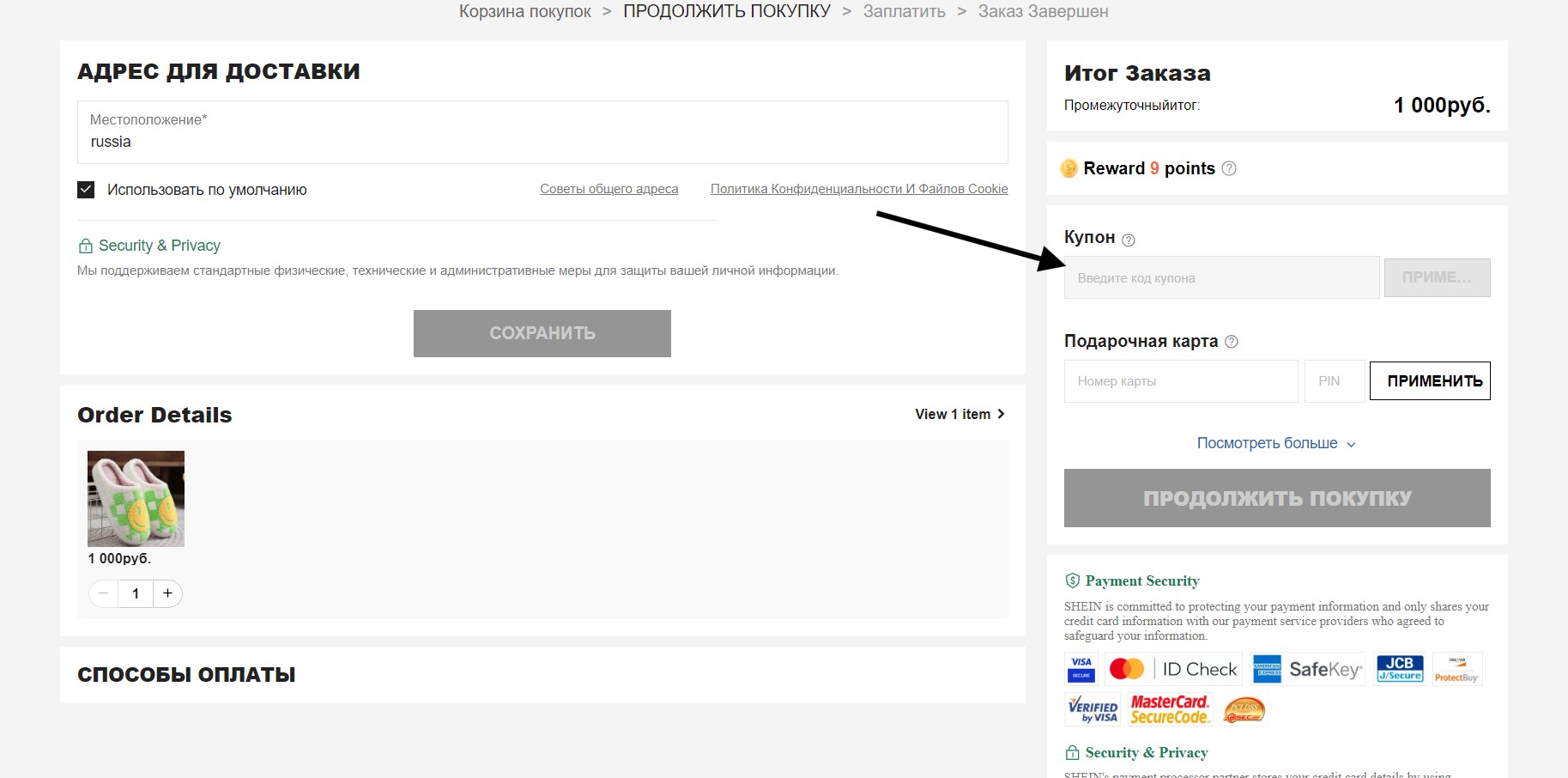Click the green lock icon beside Security & Privacy in the address form
The image size is (1568, 778).
click(x=86, y=246)
